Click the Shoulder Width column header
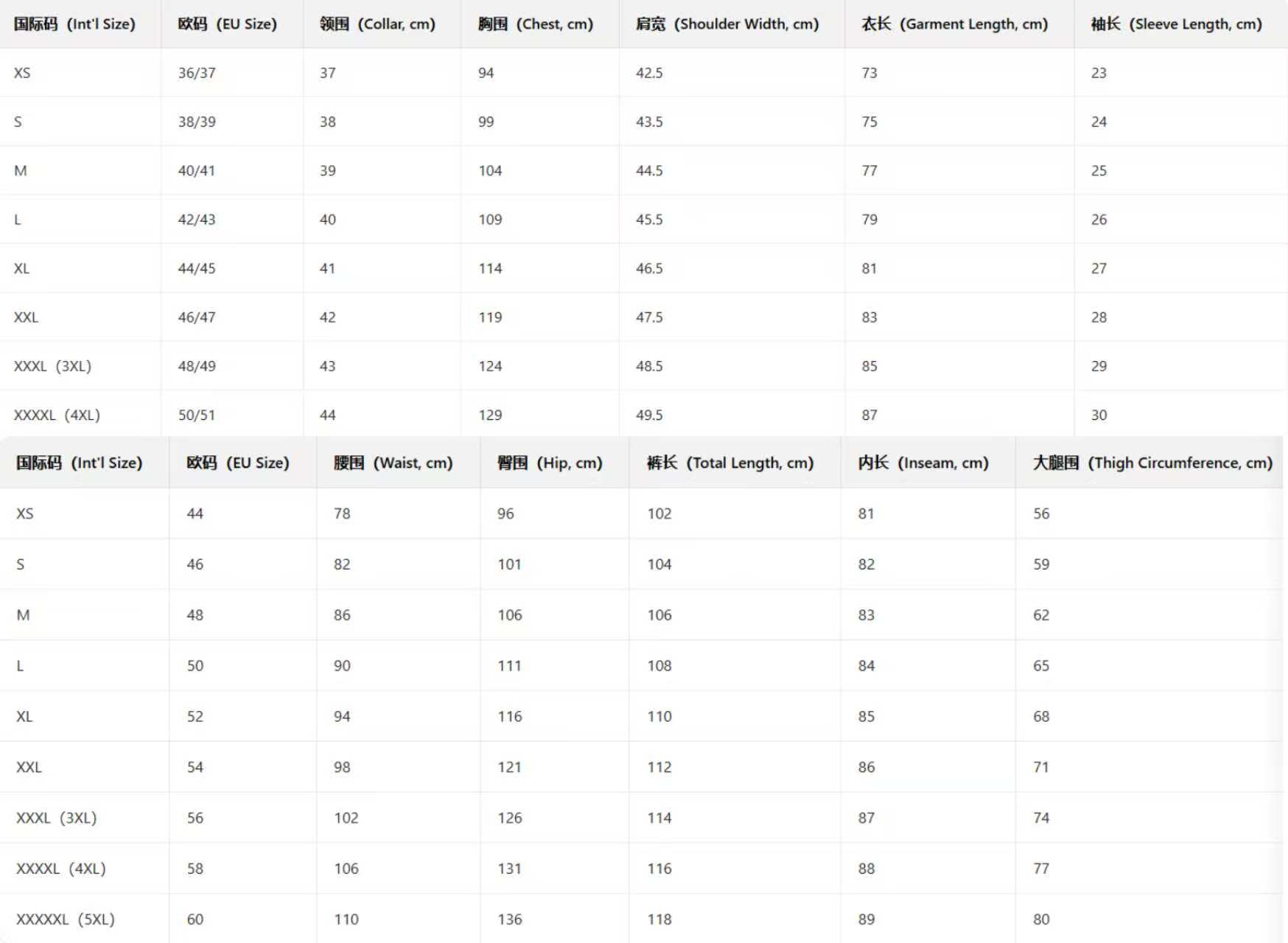Screen dimensions: 1288x943 coord(727,24)
